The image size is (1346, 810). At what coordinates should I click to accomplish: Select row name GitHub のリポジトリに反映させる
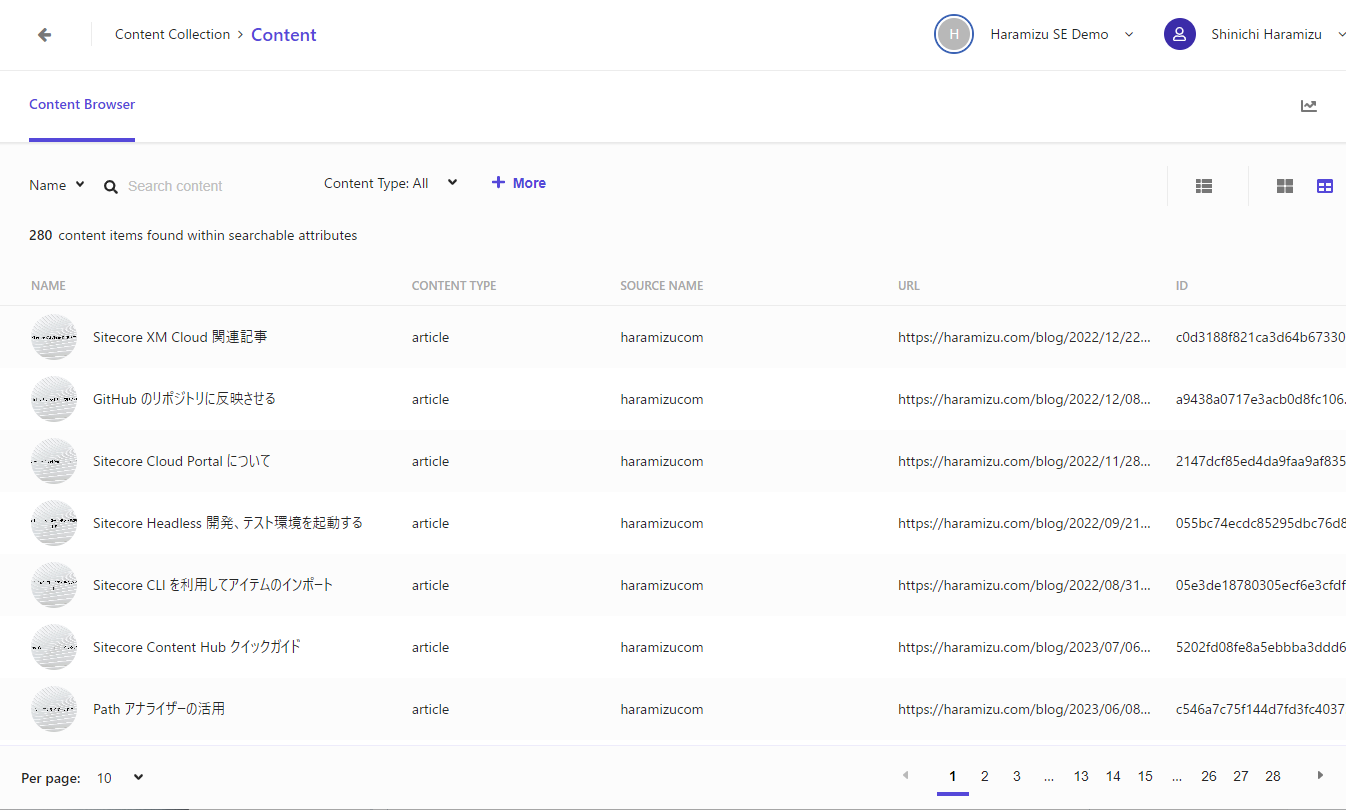[x=184, y=399]
